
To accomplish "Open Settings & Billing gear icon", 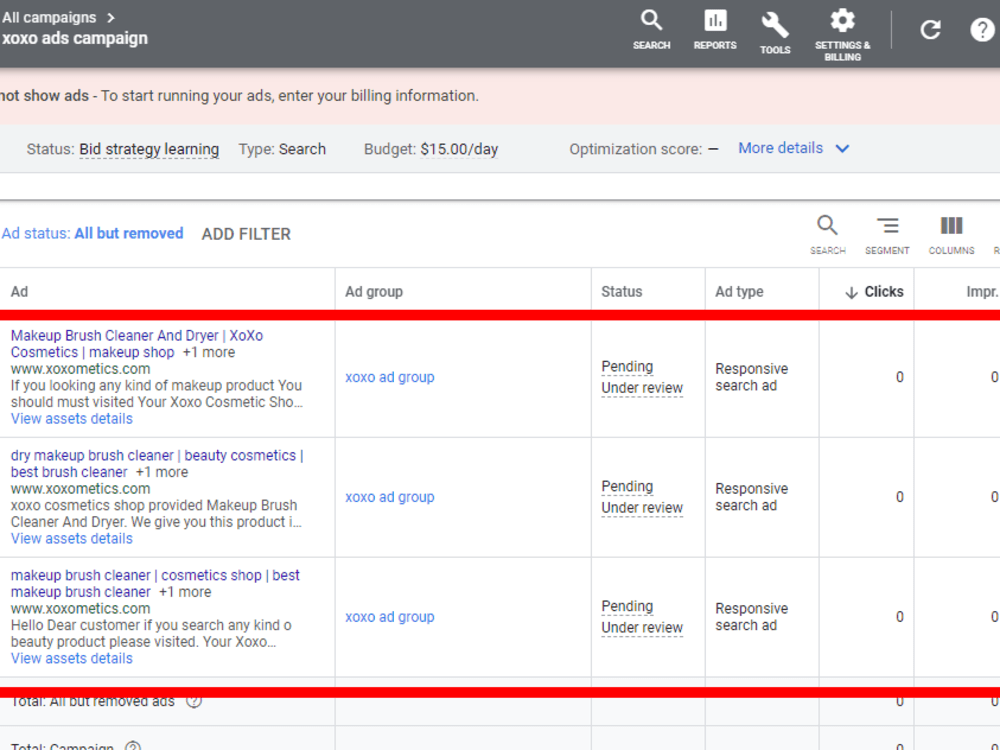I will pyautogui.click(x=842, y=35).
